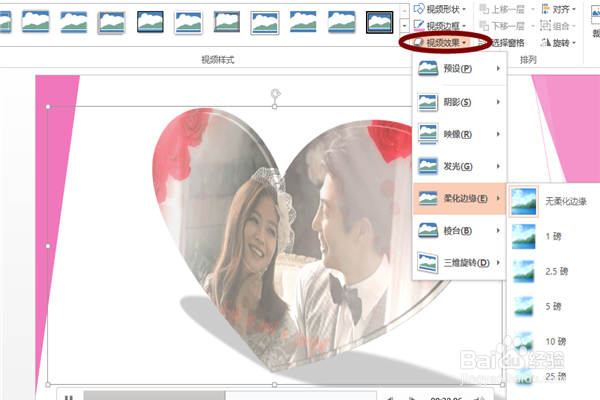Click the video playback progress bar

tap(230, 396)
